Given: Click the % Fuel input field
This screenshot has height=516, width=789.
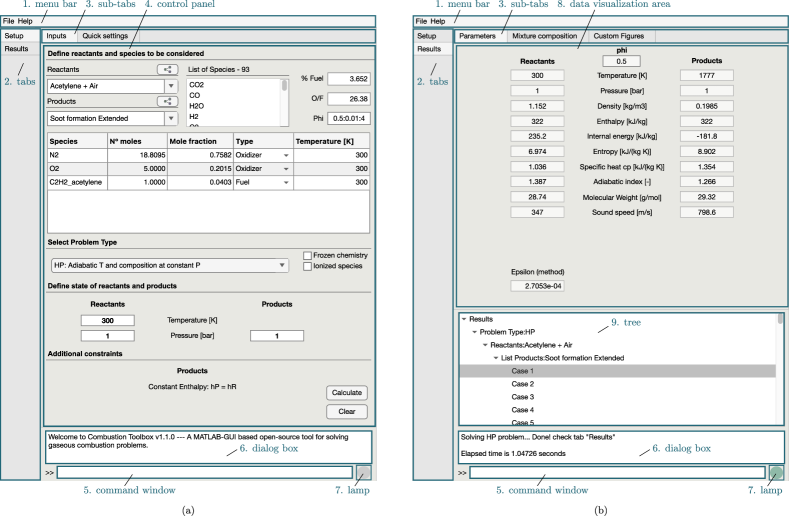Looking at the screenshot, I should pos(348,79).
